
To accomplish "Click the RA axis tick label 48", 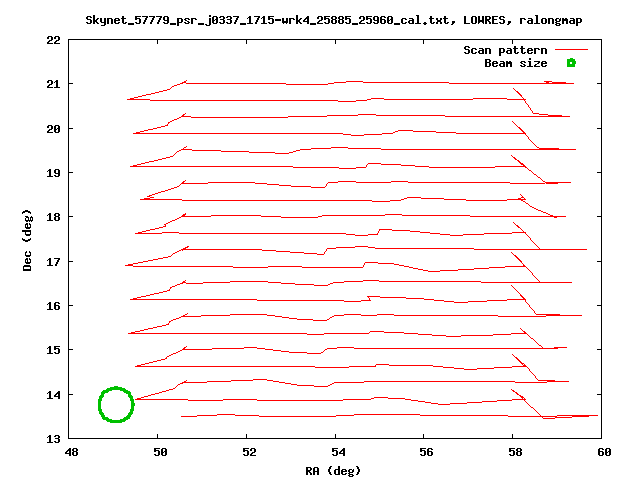I will click(71, 452).
